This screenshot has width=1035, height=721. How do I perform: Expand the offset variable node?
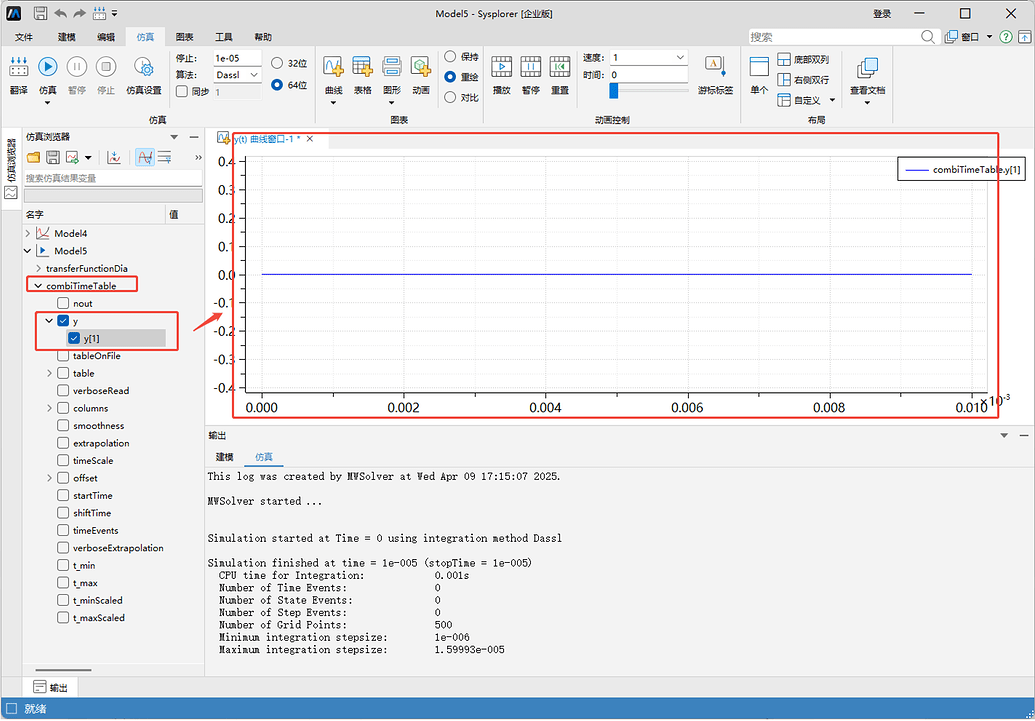pos(50,478)
